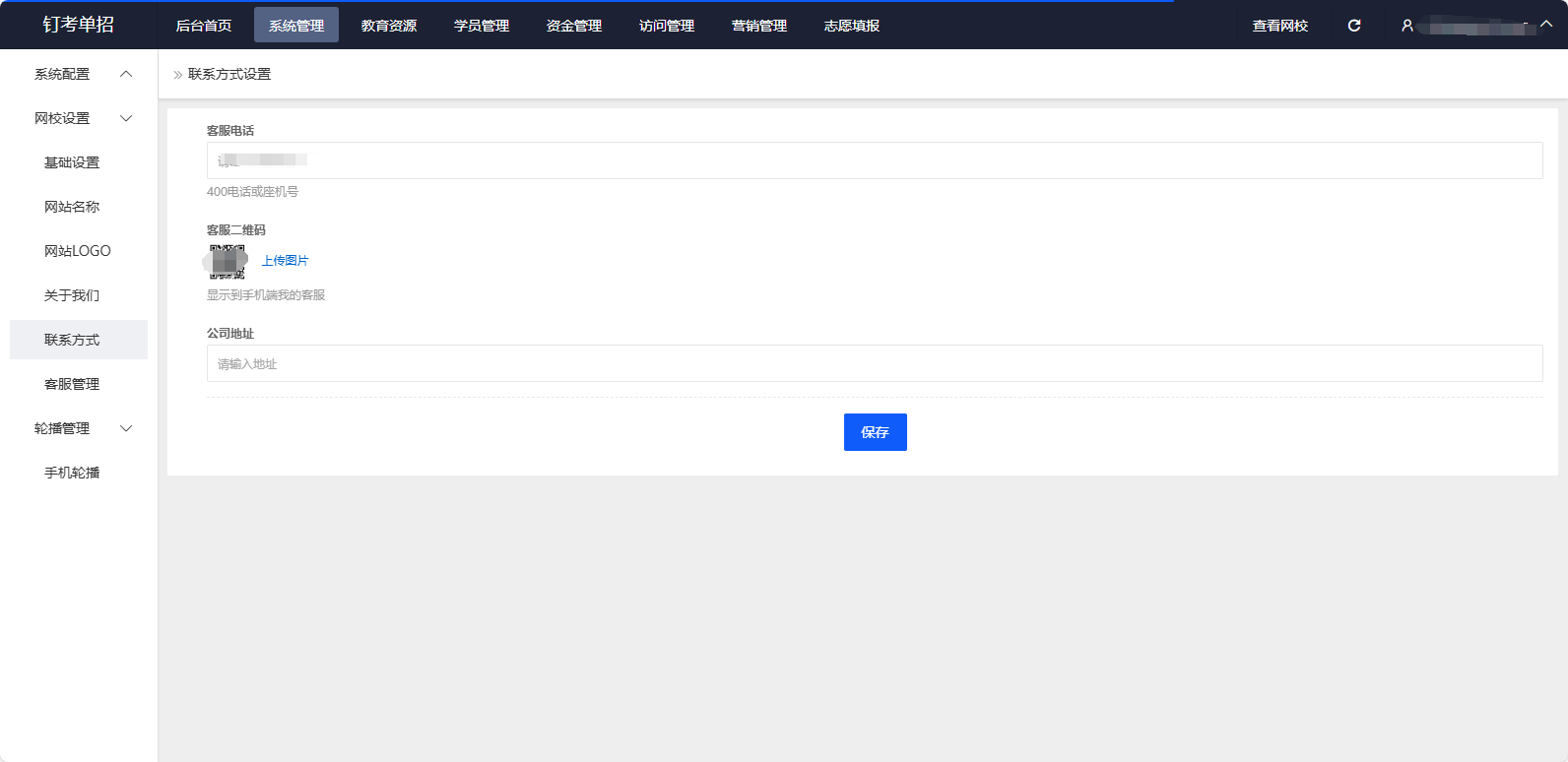Click the 查看网校 link
Viewport: 1568px width, 762px height.
point(1280,26)
